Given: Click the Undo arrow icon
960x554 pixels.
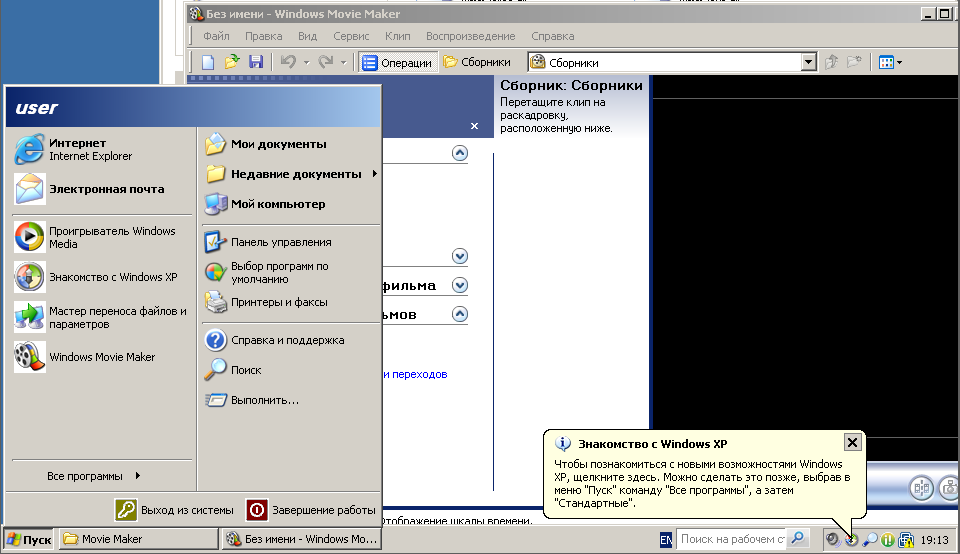Looking at the screenshot, I should (x=288, y=62).
